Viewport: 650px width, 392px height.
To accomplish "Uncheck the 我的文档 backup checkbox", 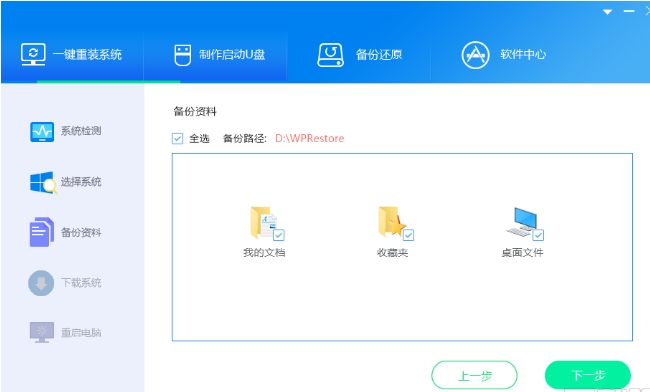I will click(x=279, y=235).
